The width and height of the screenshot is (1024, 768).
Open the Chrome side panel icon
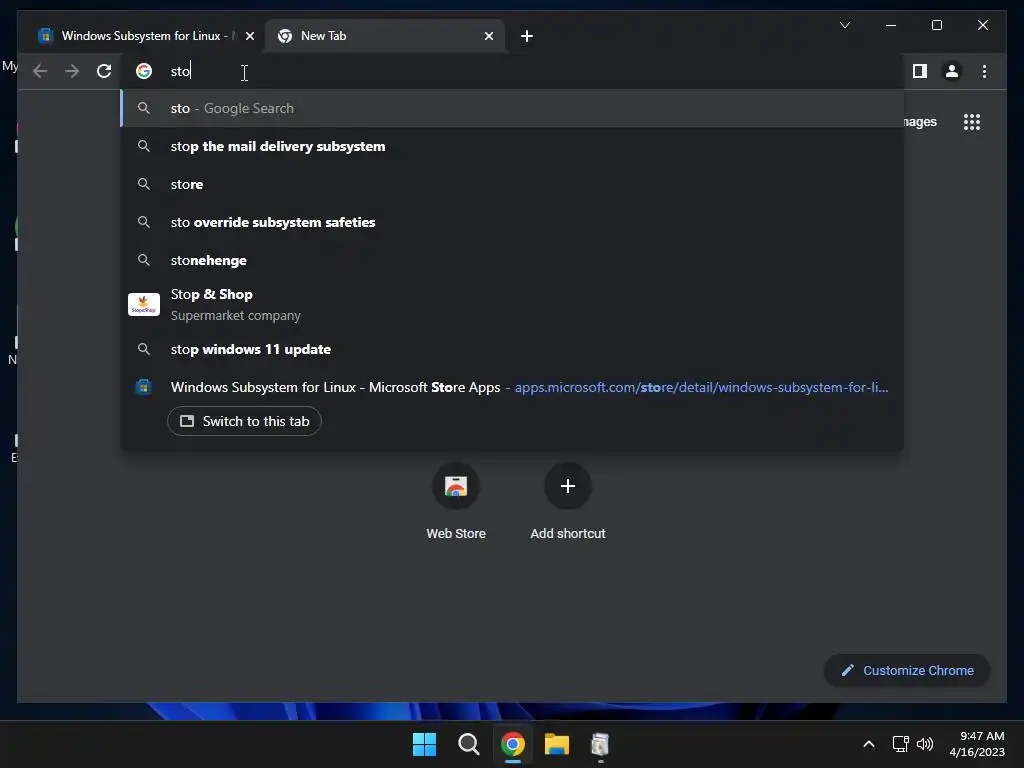click(x=920, y=71)
